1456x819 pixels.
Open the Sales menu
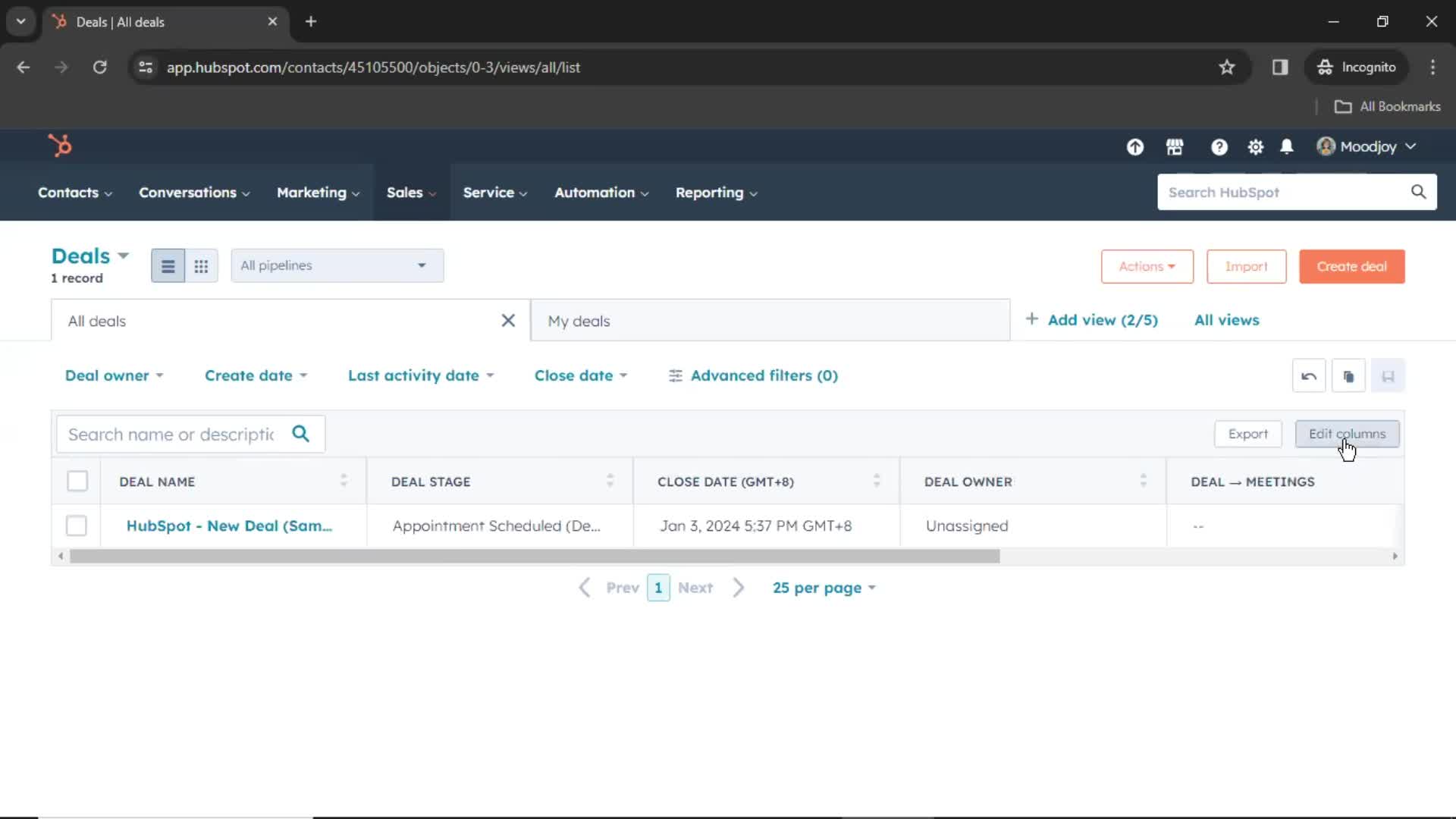pos(405,192)
